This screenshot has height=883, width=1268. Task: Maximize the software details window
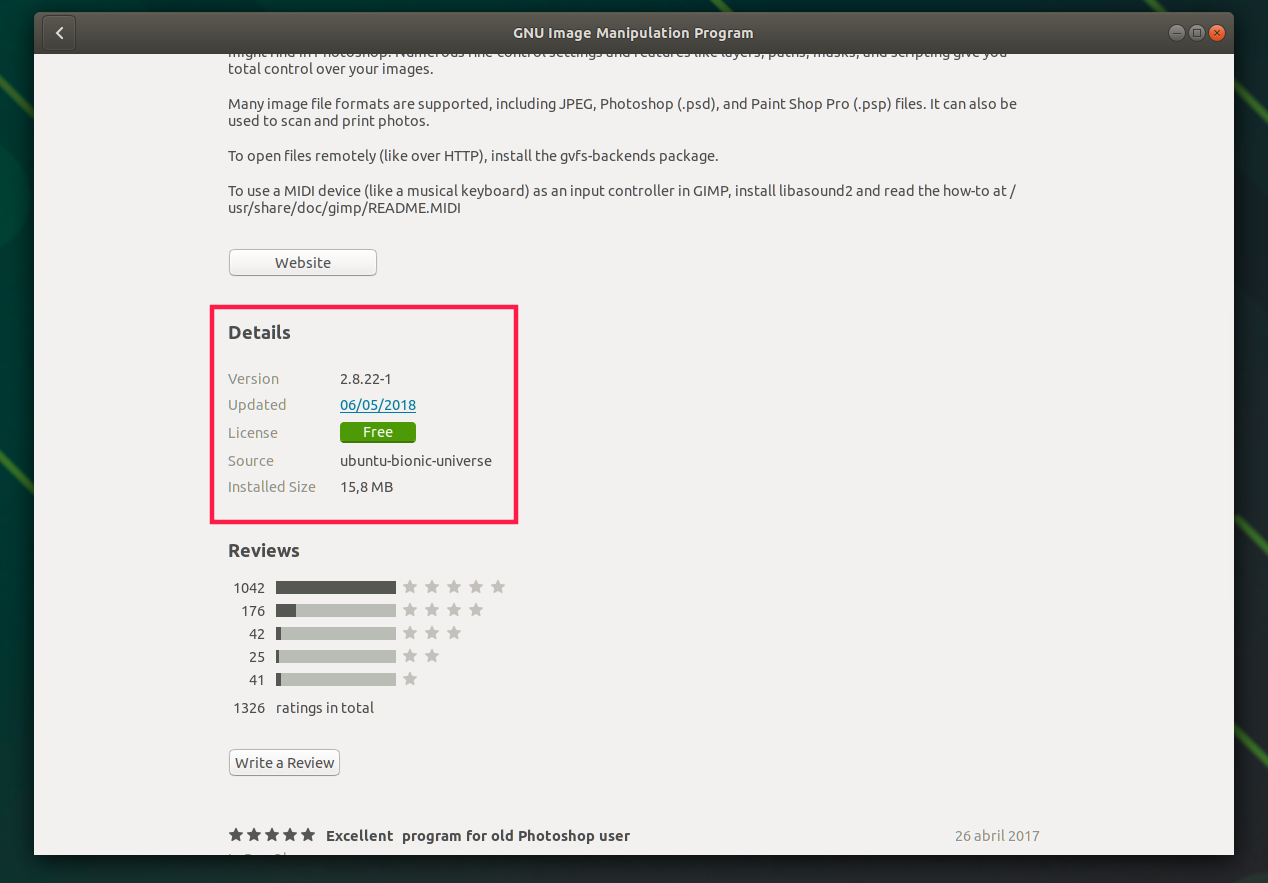(x=1196, y=33)
